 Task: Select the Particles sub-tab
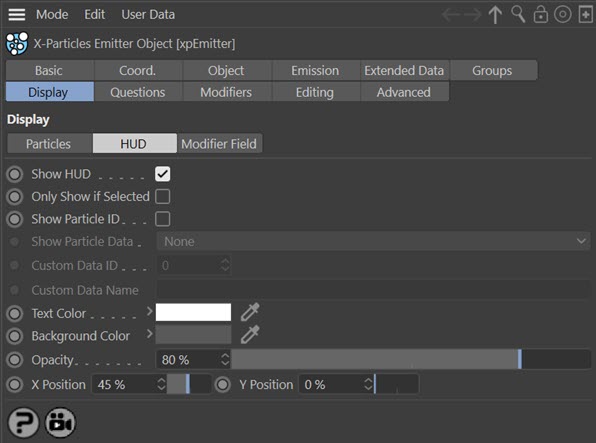coord(49,144)
